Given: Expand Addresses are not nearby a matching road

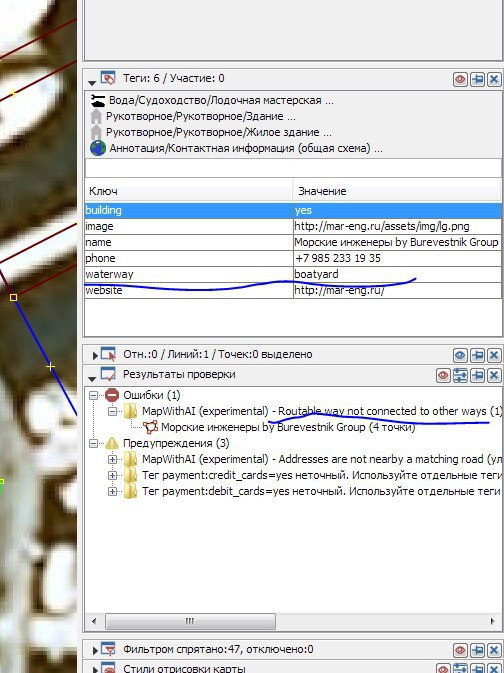Looking at the screenshot, I should (x=112, y=459).
